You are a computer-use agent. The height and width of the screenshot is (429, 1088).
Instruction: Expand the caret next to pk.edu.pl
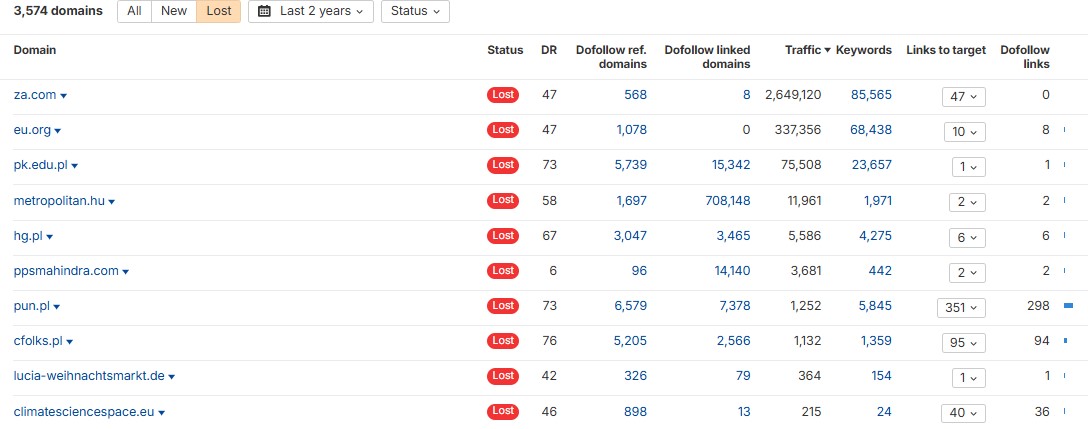75,167
